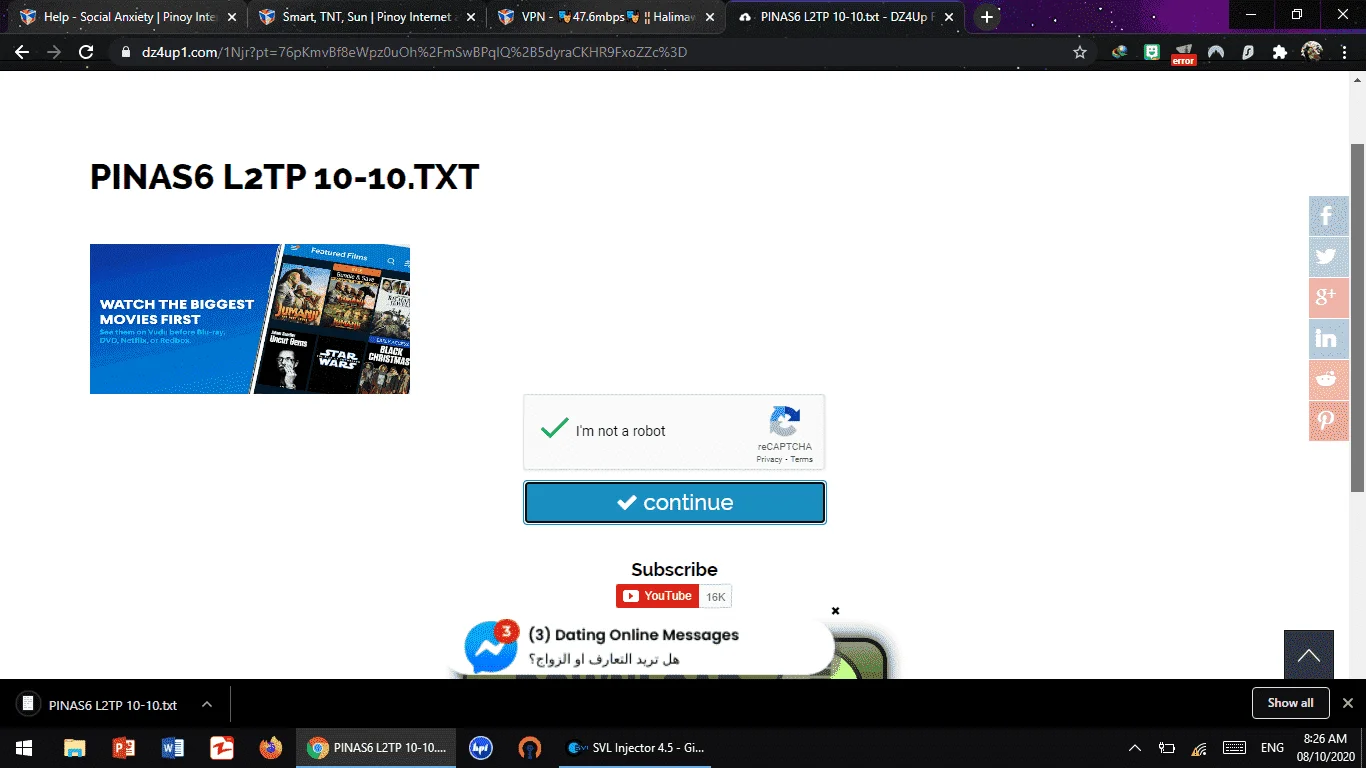Image resolution: width=1366 pixels, height=768 pixels.
Task: Click the 16K subscriber count badge
Action: coord(716,596)
